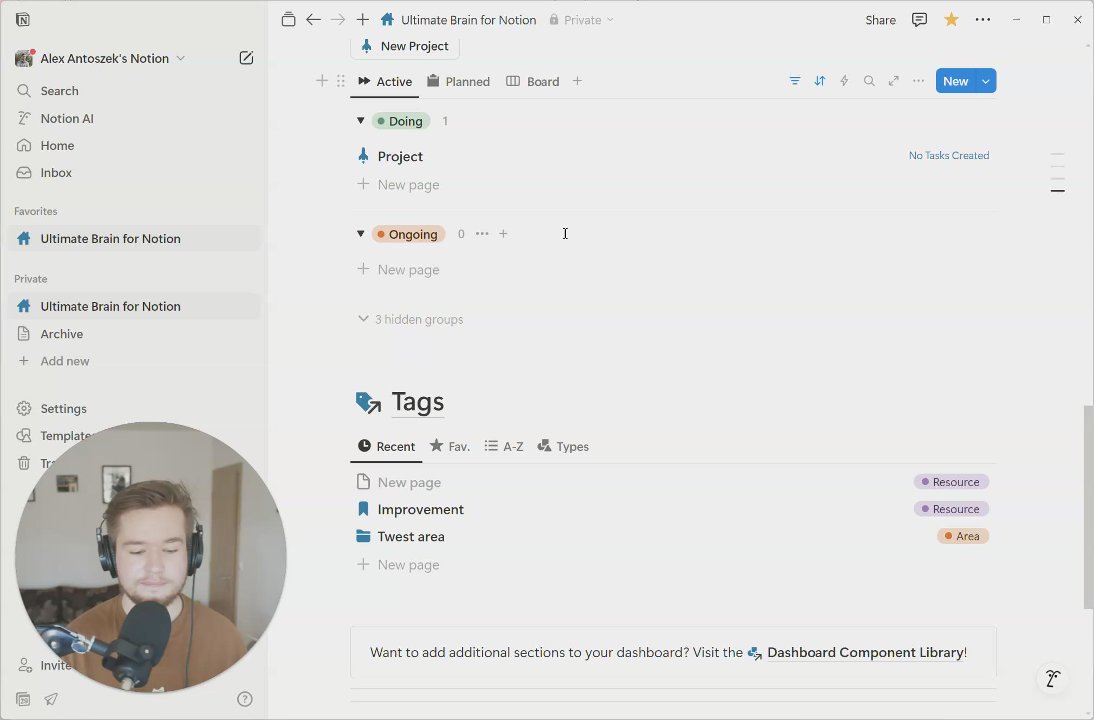Screen dimensions: 1094x720
Task: Expand the 3 hidden groups
Action: [410, 320]
